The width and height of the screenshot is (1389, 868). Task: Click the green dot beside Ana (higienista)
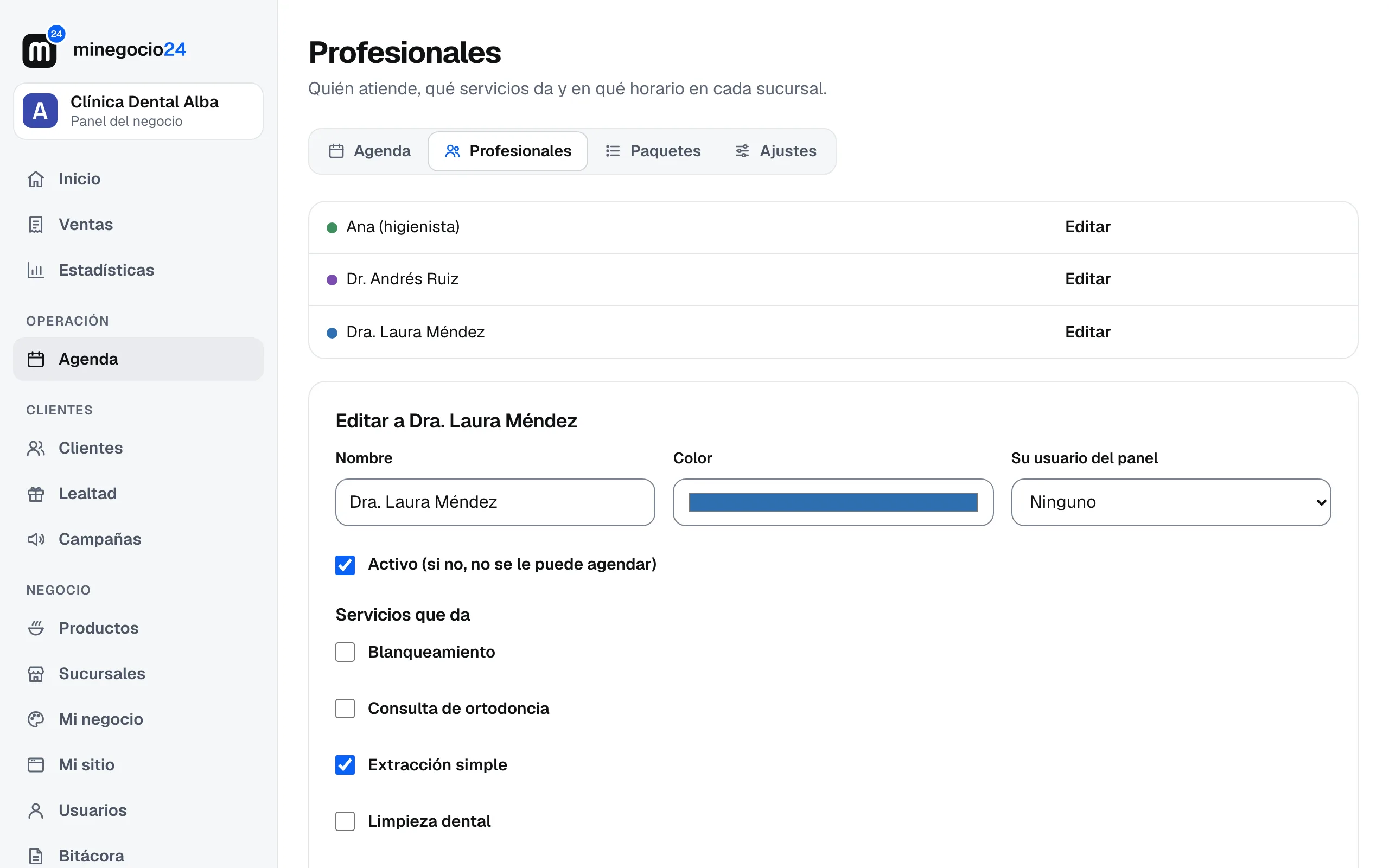332,227
